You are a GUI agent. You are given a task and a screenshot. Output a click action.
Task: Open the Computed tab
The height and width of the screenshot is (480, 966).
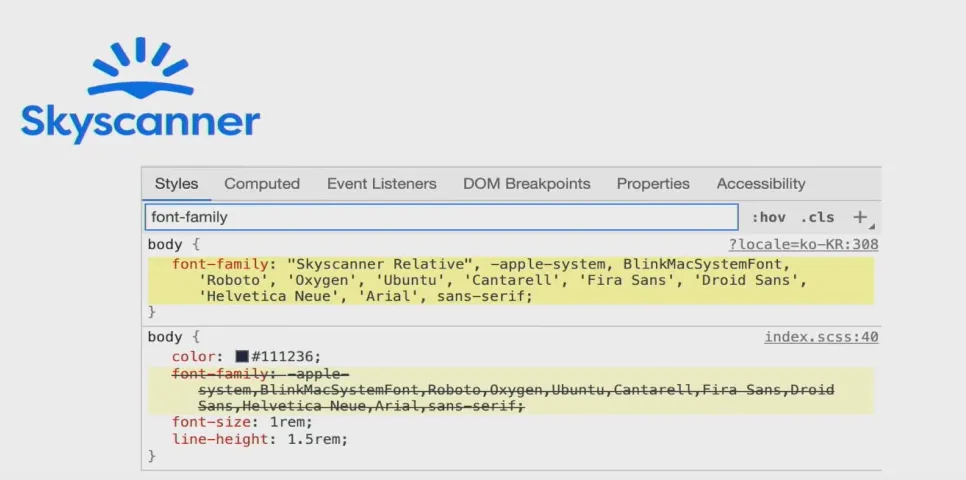(262, 184)
